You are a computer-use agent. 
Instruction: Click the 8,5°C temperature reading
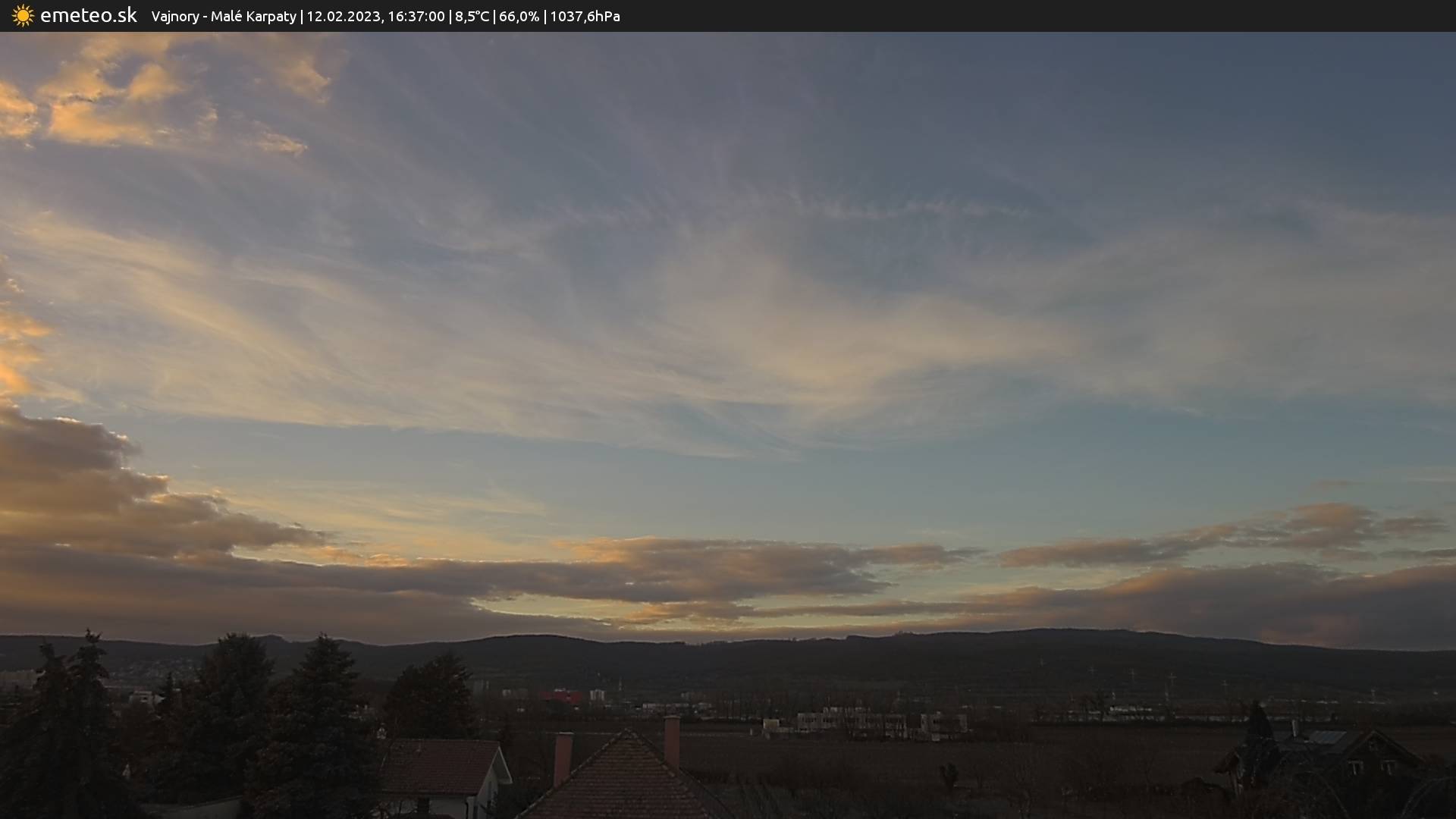(472, 16)
